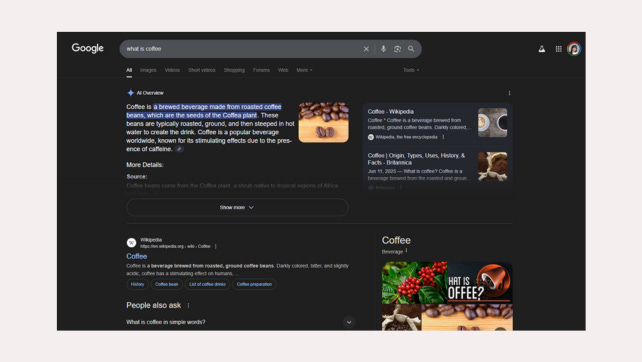Open the Coffee Wikipedia result title
The width and height of the screenshot is (642, 362).
coord(137,256)
